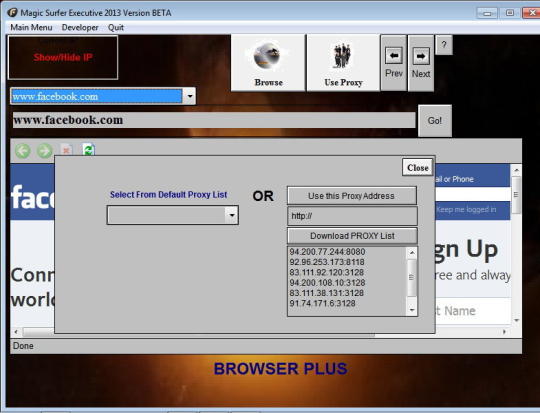Select proxy 91.74.171.6:3128
Screen dimensions: 540x413
[322, 303]
